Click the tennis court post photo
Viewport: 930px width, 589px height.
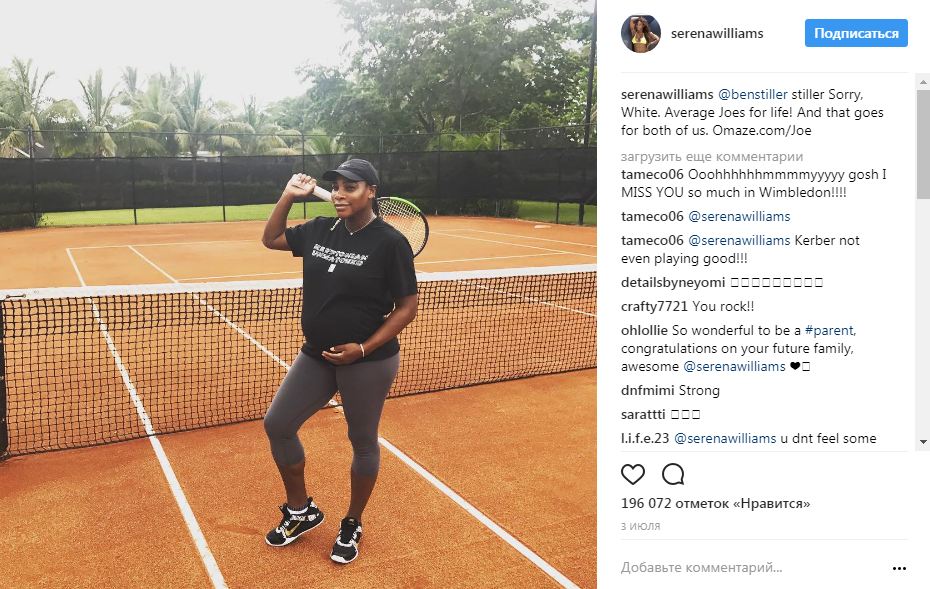coord(298,294)
